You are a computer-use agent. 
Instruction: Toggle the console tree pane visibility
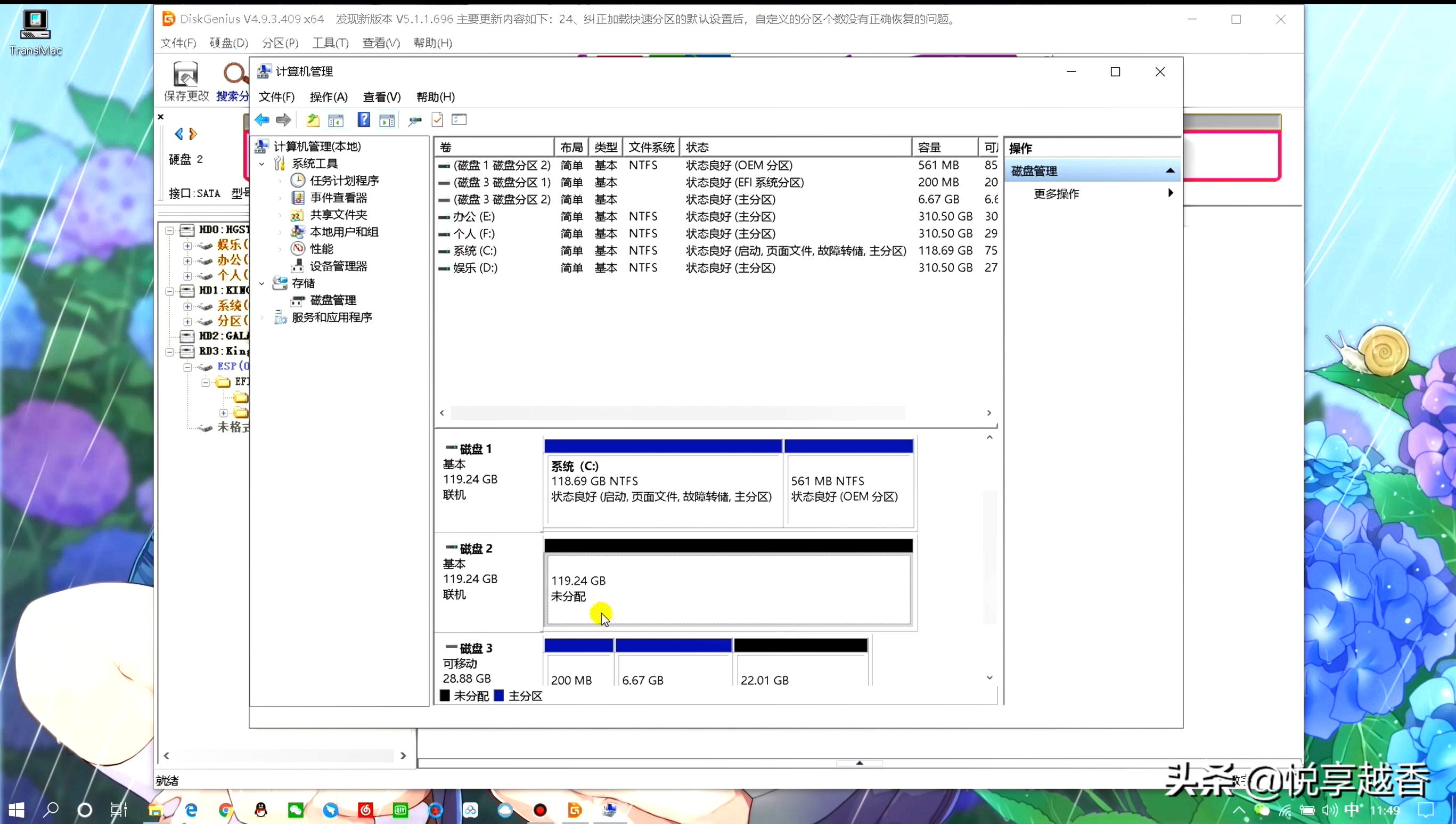(336, 119)
